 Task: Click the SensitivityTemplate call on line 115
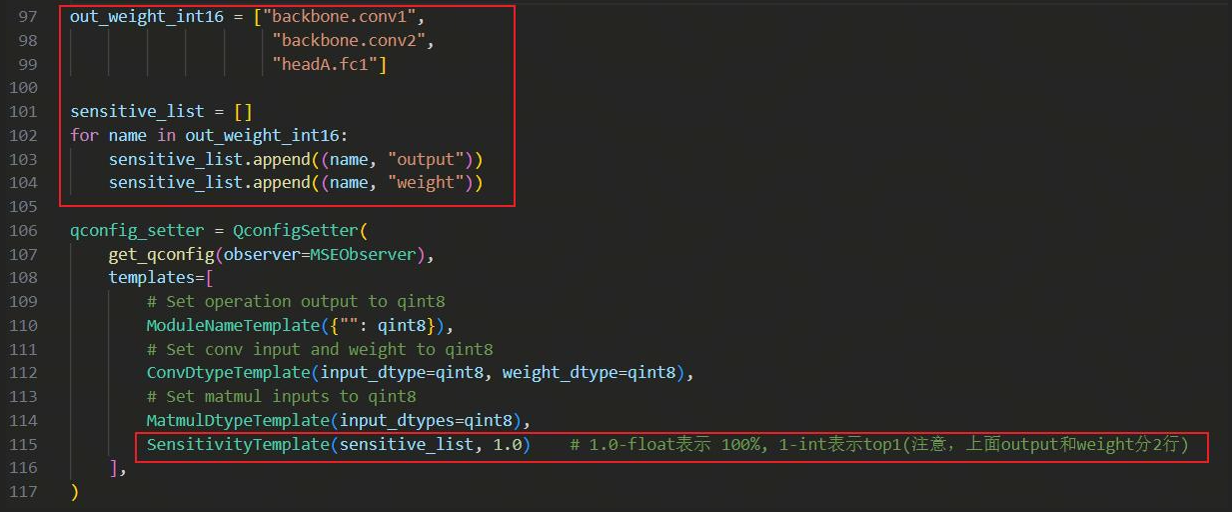(237, 445)
